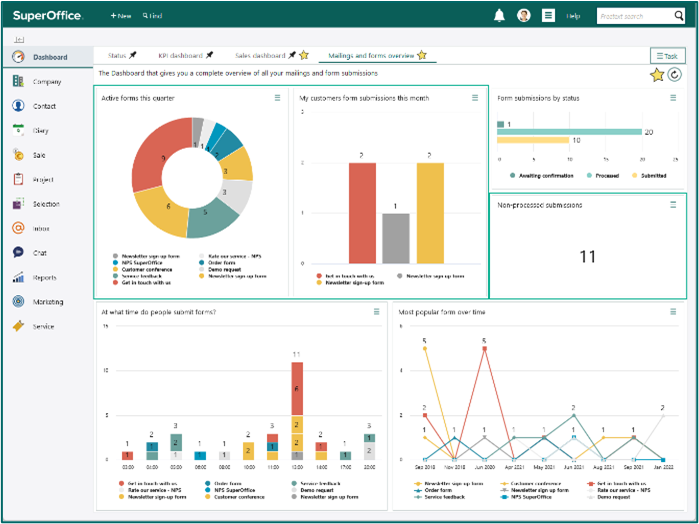Open the main hamburger menu in top bar

[x=548, y=16]
